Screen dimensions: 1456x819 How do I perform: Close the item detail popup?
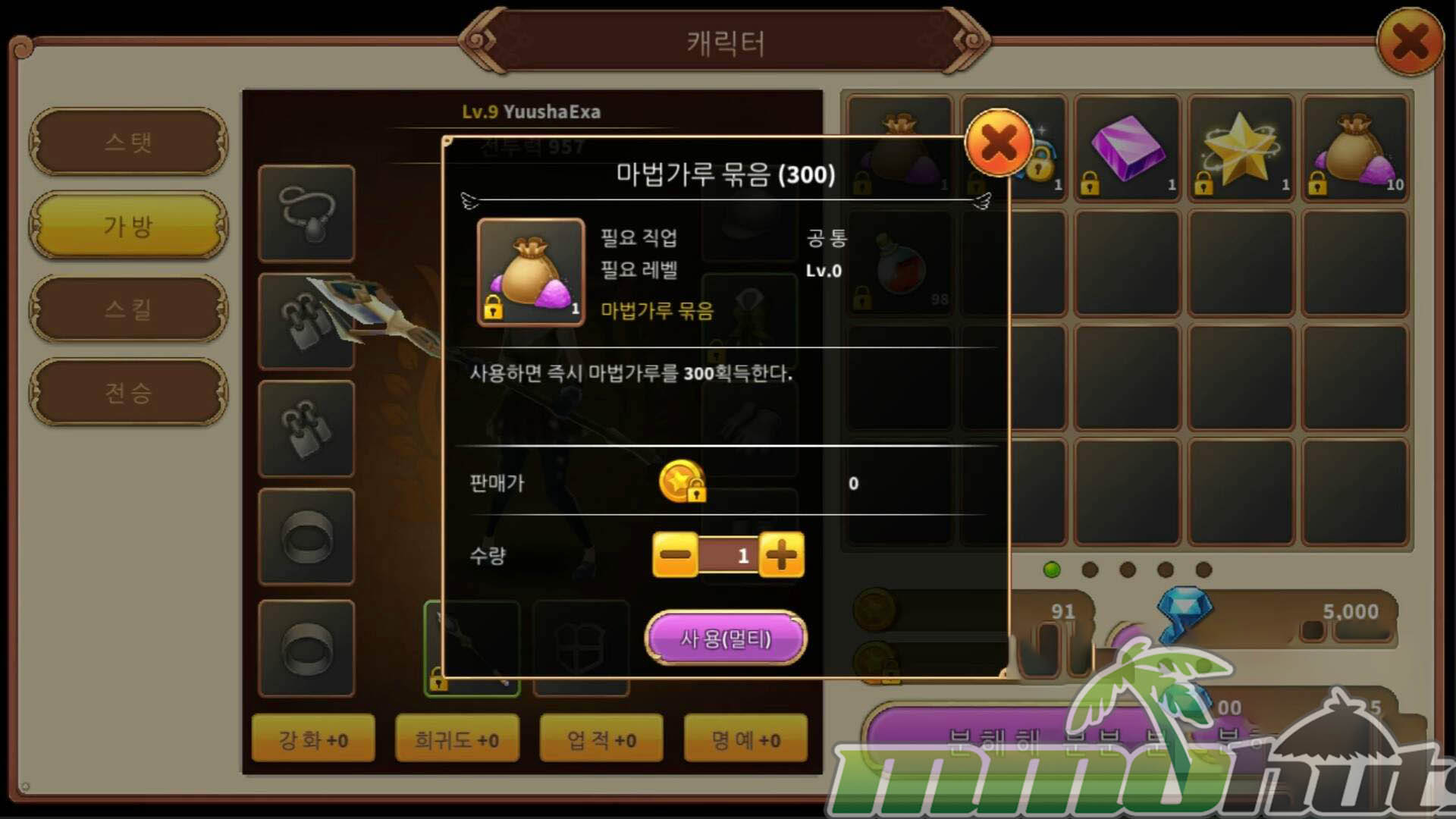998,143
